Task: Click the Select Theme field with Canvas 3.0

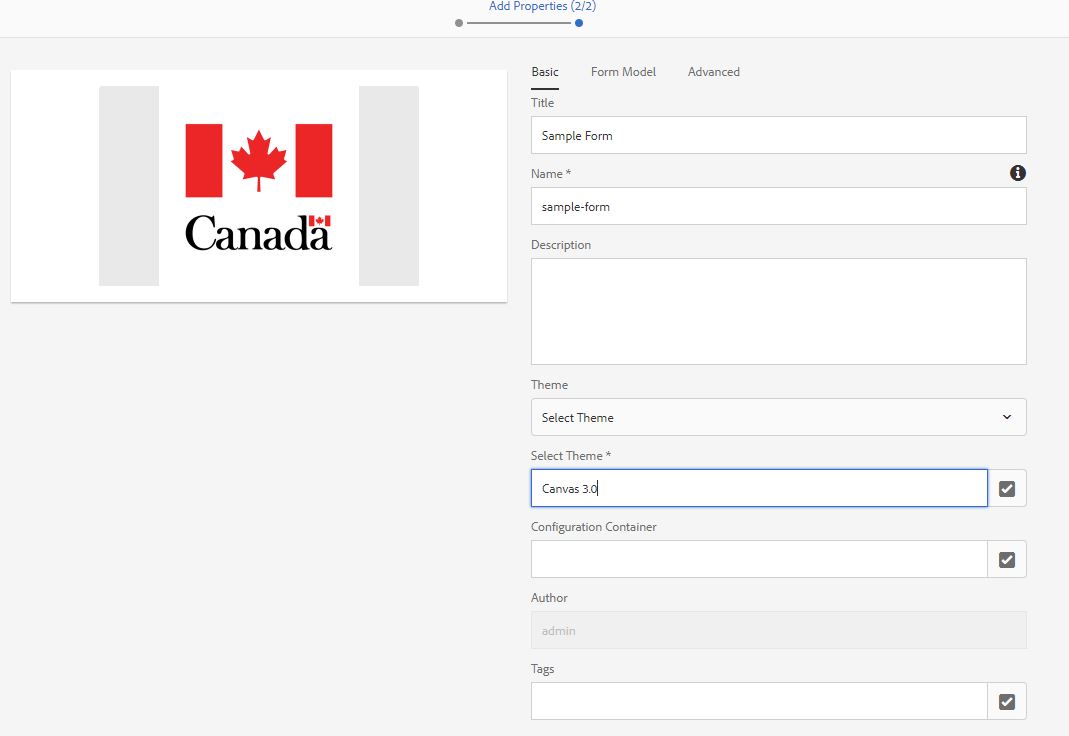Action: tap(759, 488)
